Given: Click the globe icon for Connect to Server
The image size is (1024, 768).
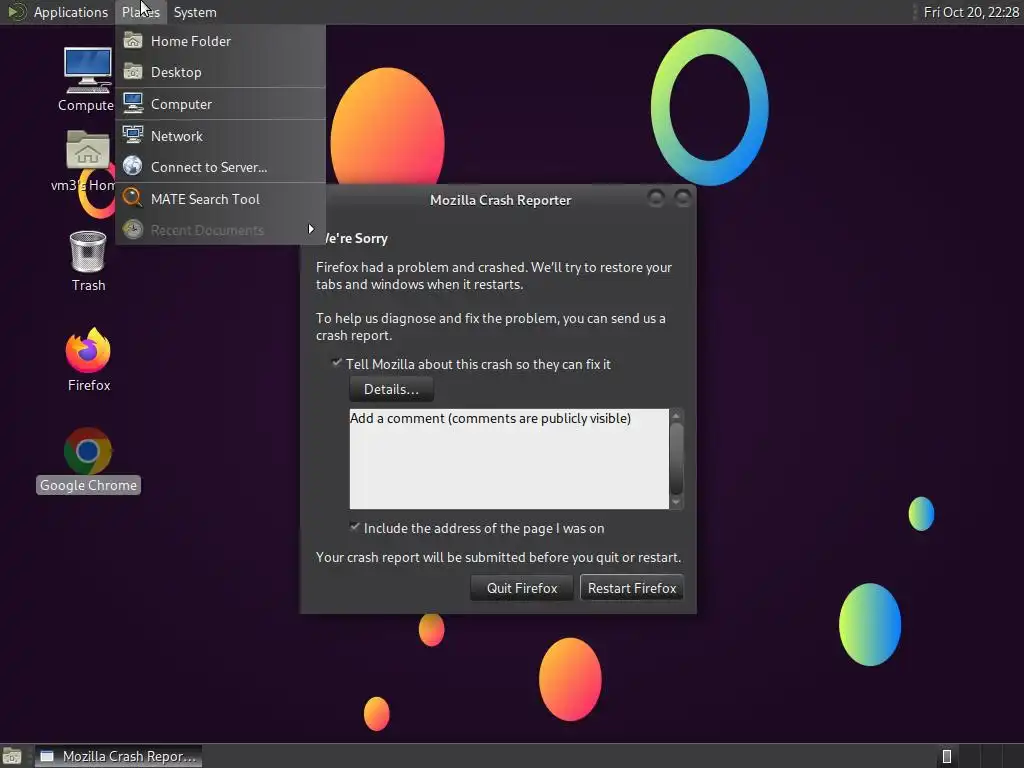Looking at the screenshot, I should 133,166.
